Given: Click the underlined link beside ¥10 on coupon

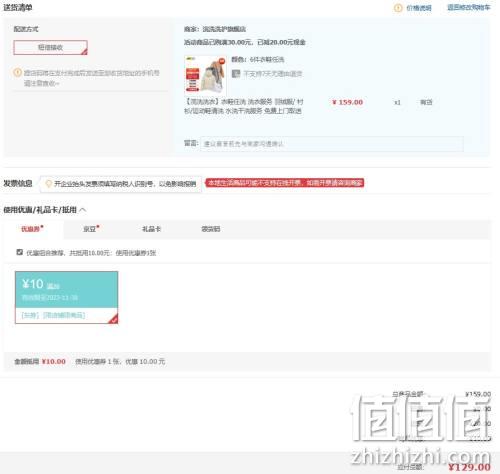Looking at the screenshot, I should tap(53, 286).
